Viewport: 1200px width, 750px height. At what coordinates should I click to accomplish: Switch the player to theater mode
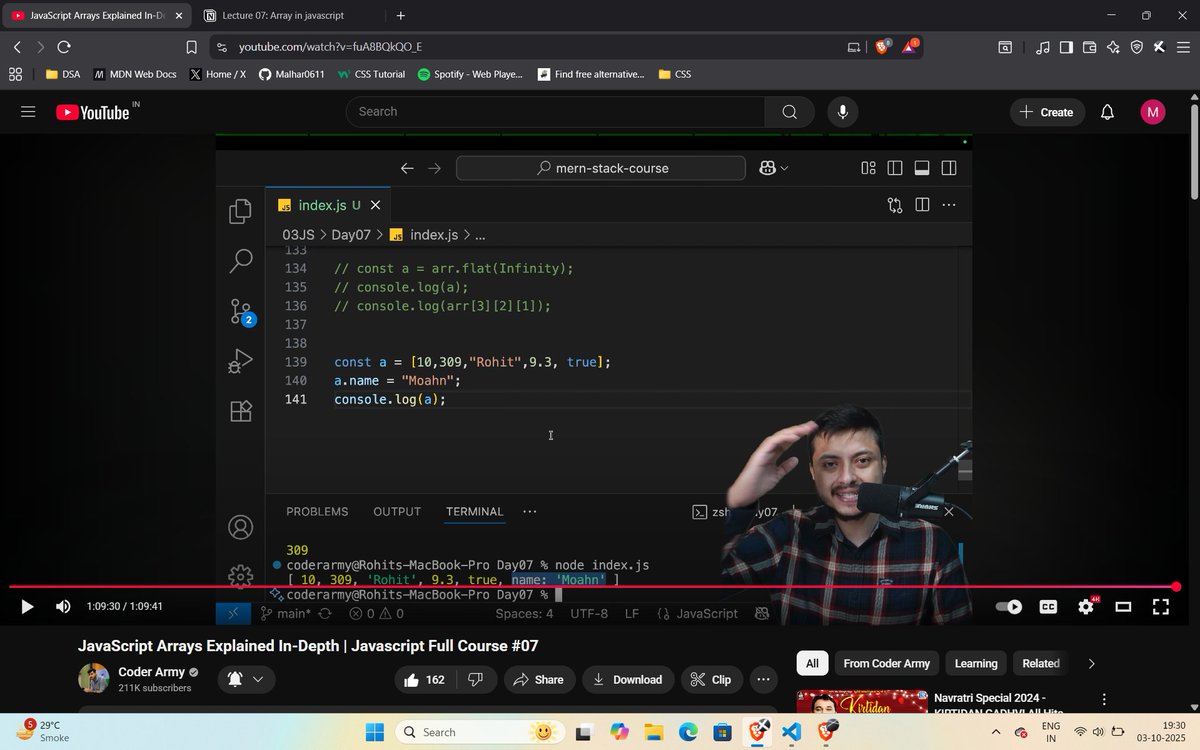(x=1123, y=606)
